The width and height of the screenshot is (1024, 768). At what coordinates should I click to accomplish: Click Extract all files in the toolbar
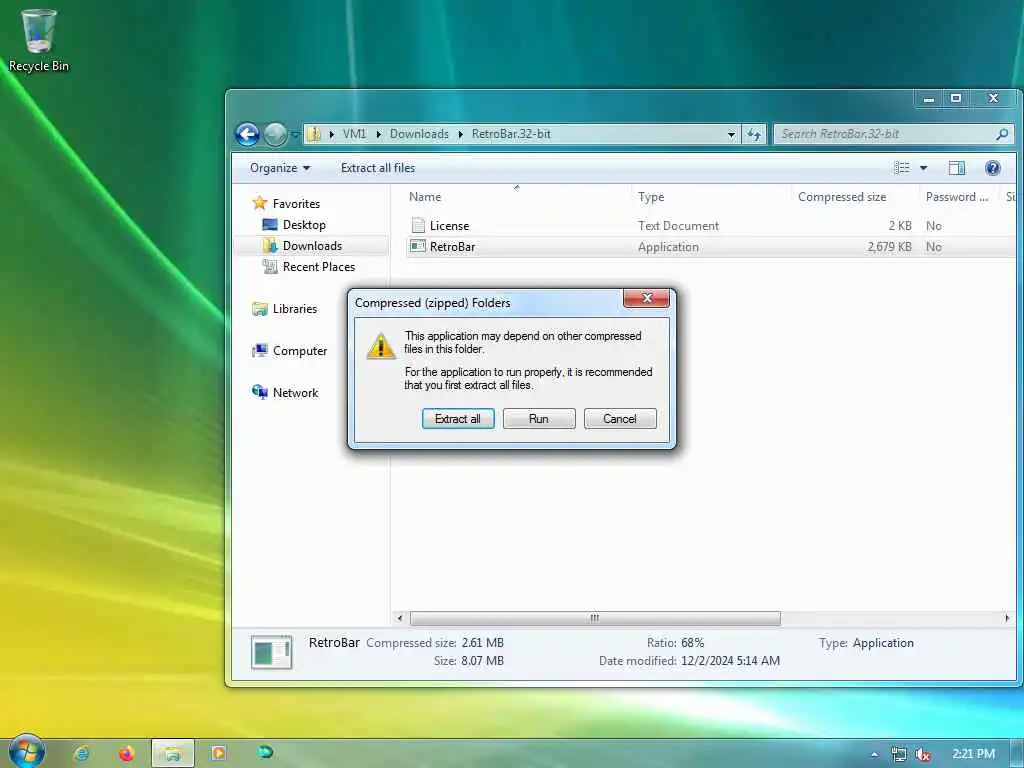pos(378,168)
